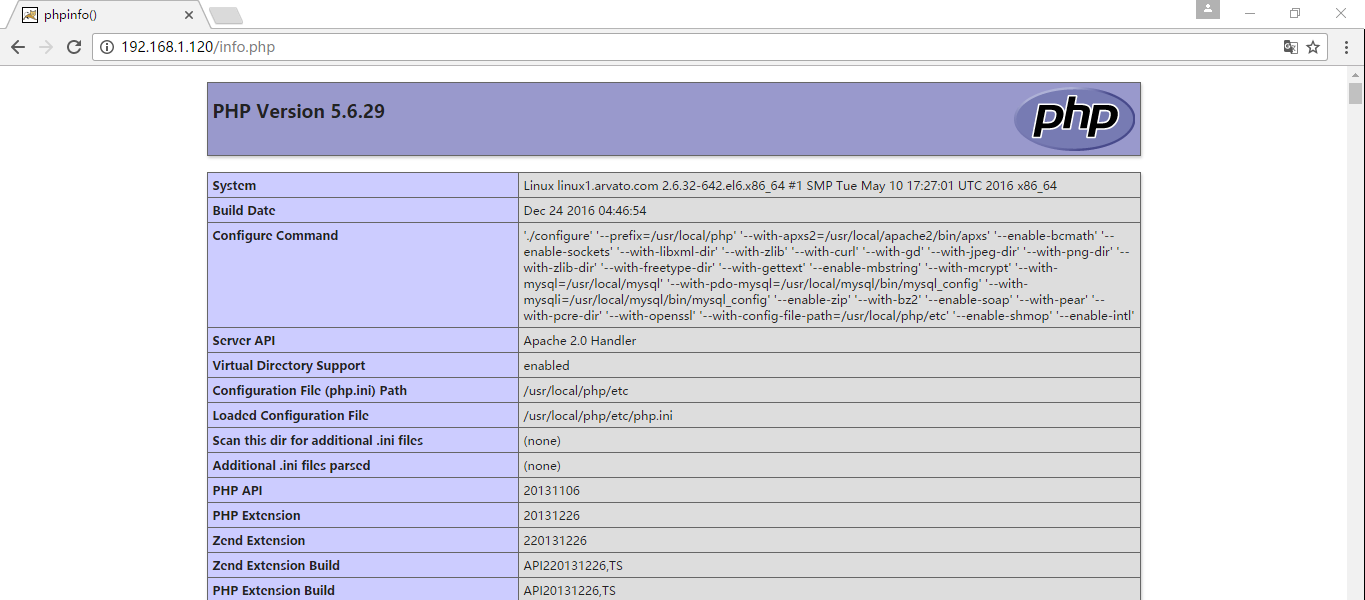Click the 'enabled' value
Image resolution: width=1365 pixels, height=600 pixels.
(x=546, y=366)
